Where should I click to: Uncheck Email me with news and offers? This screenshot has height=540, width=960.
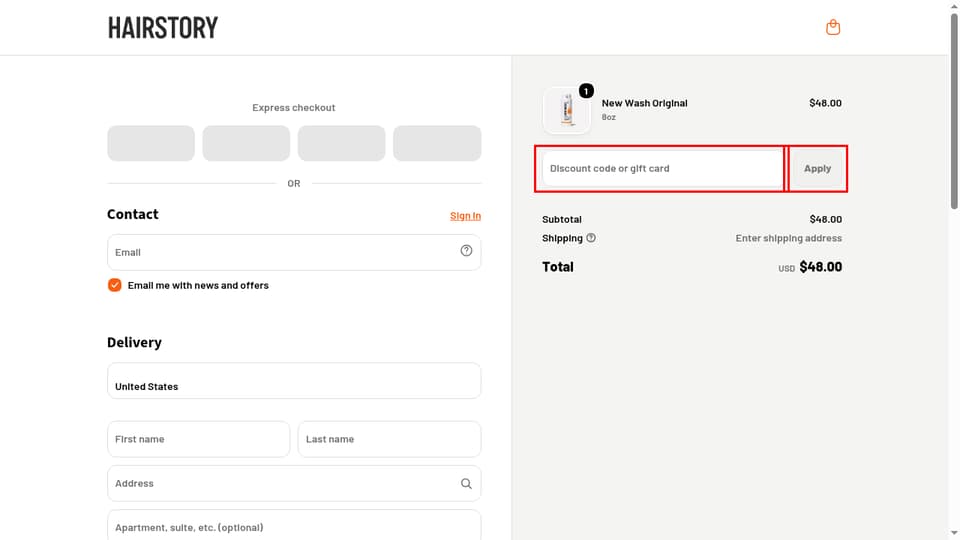tap(114, 285)
